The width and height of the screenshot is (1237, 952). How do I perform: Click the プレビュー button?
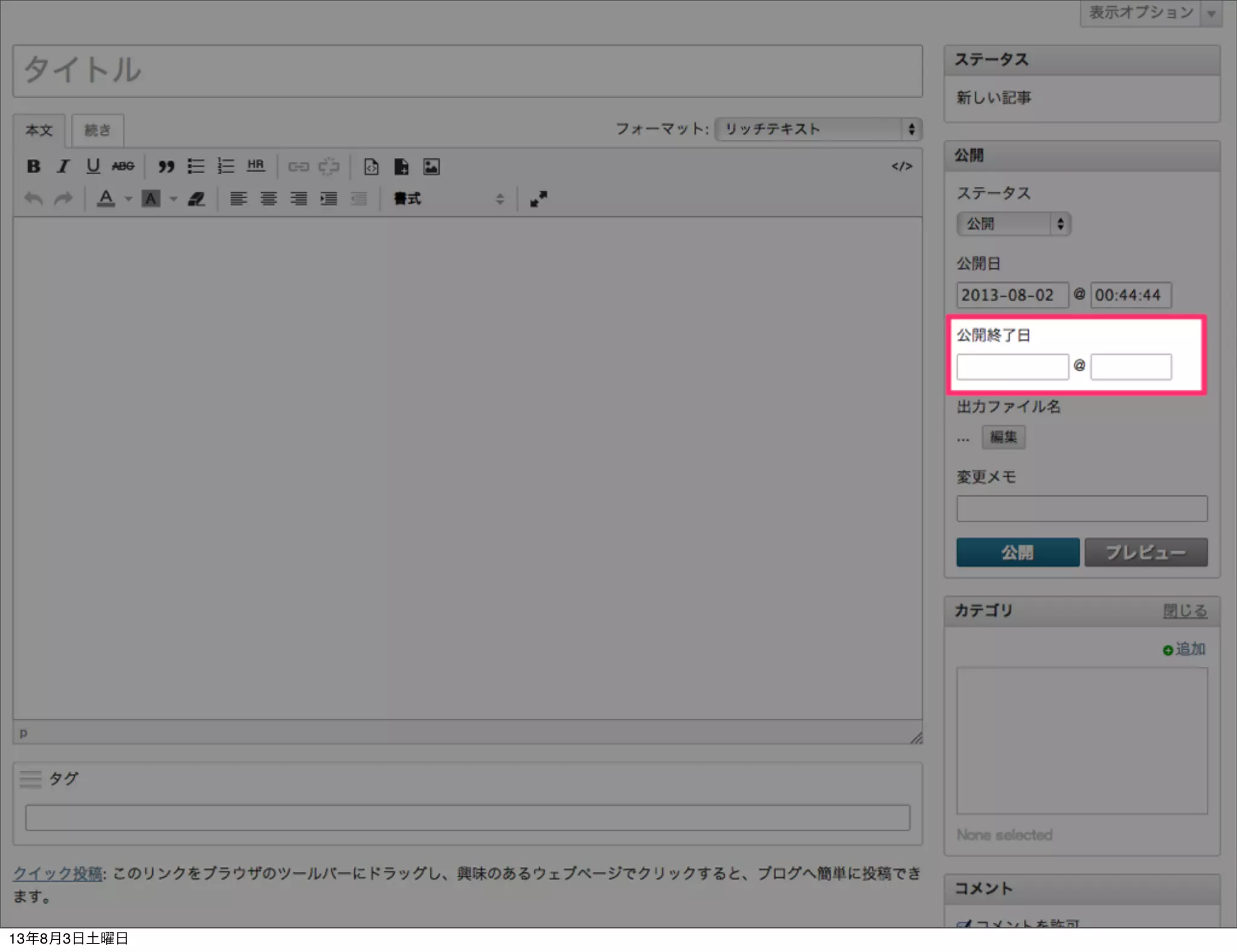pos(1146,552)
